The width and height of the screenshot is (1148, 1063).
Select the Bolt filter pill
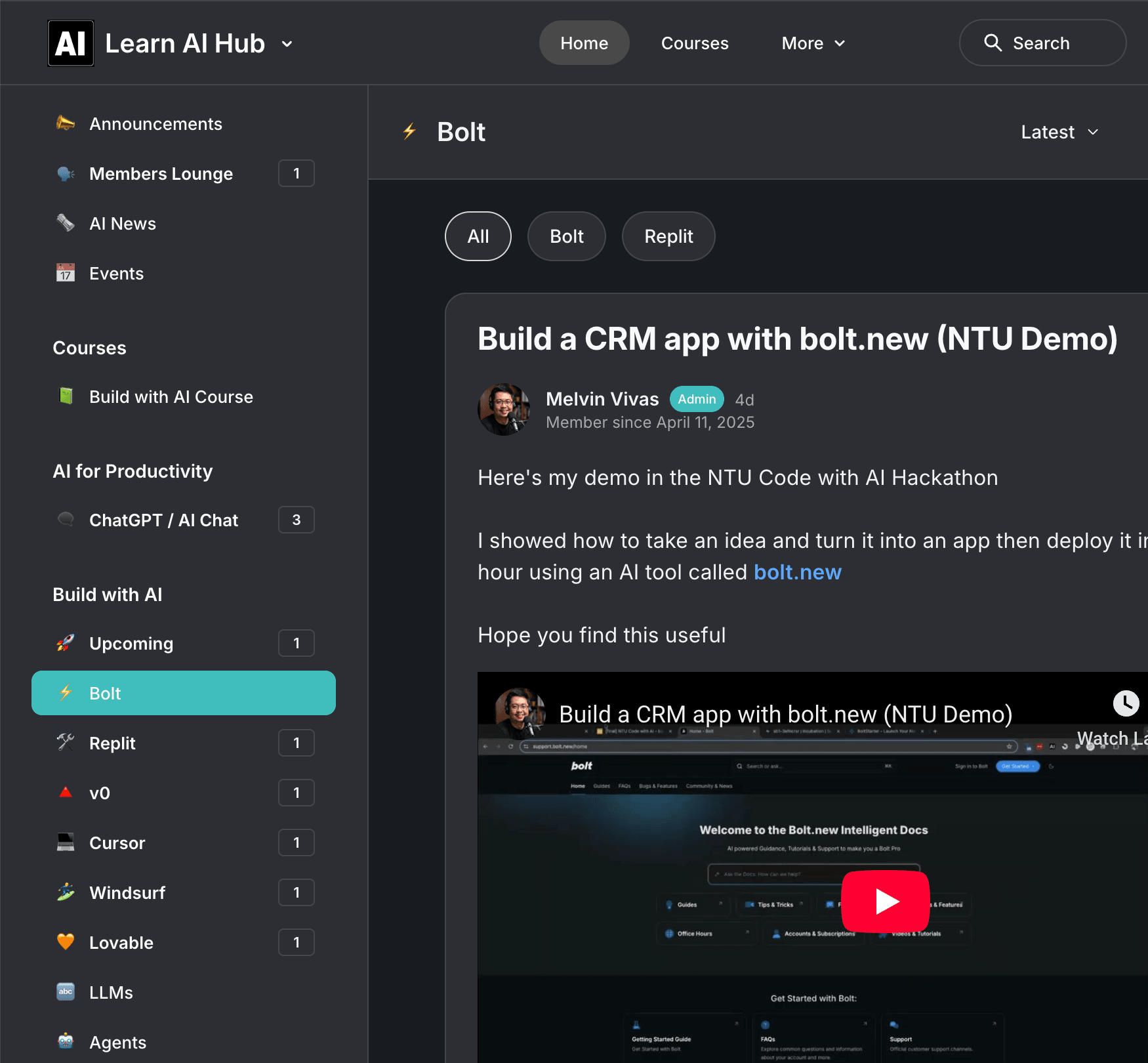pyautogui.click(x=567, y=236)
